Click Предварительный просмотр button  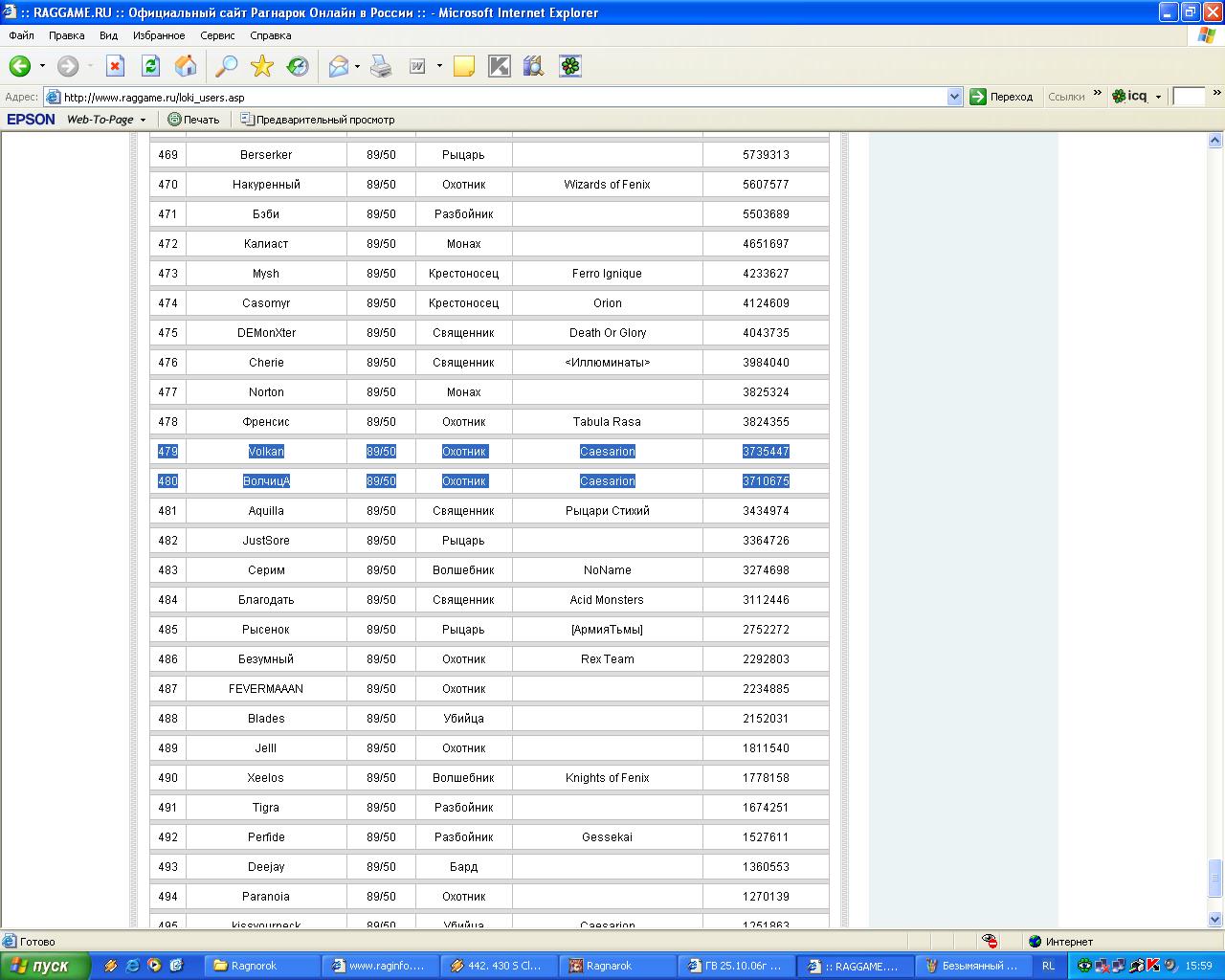pos(317,120)
